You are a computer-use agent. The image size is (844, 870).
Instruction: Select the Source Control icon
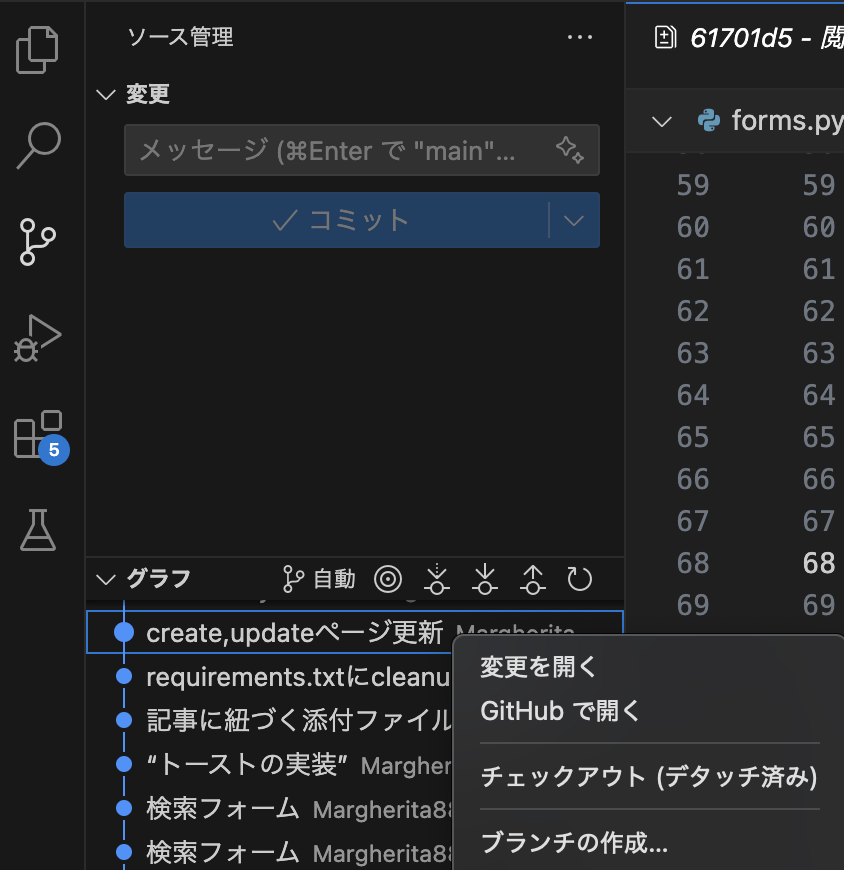click(37, 242)
